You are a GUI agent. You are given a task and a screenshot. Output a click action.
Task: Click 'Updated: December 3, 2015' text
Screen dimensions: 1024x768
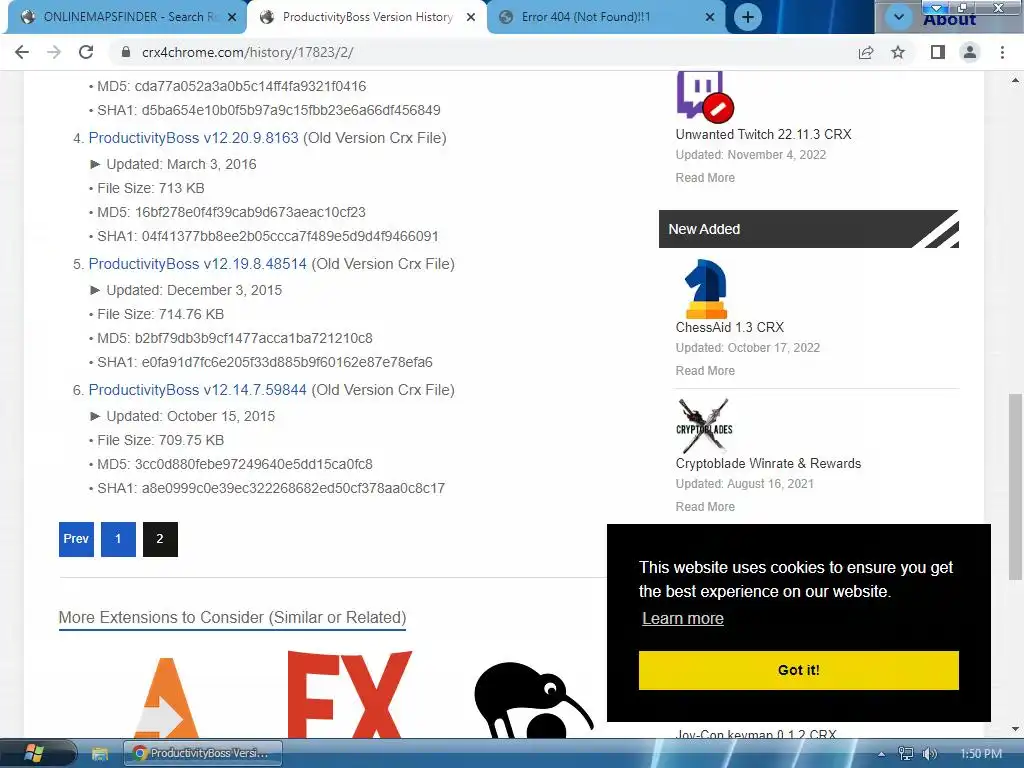(194, 290)
